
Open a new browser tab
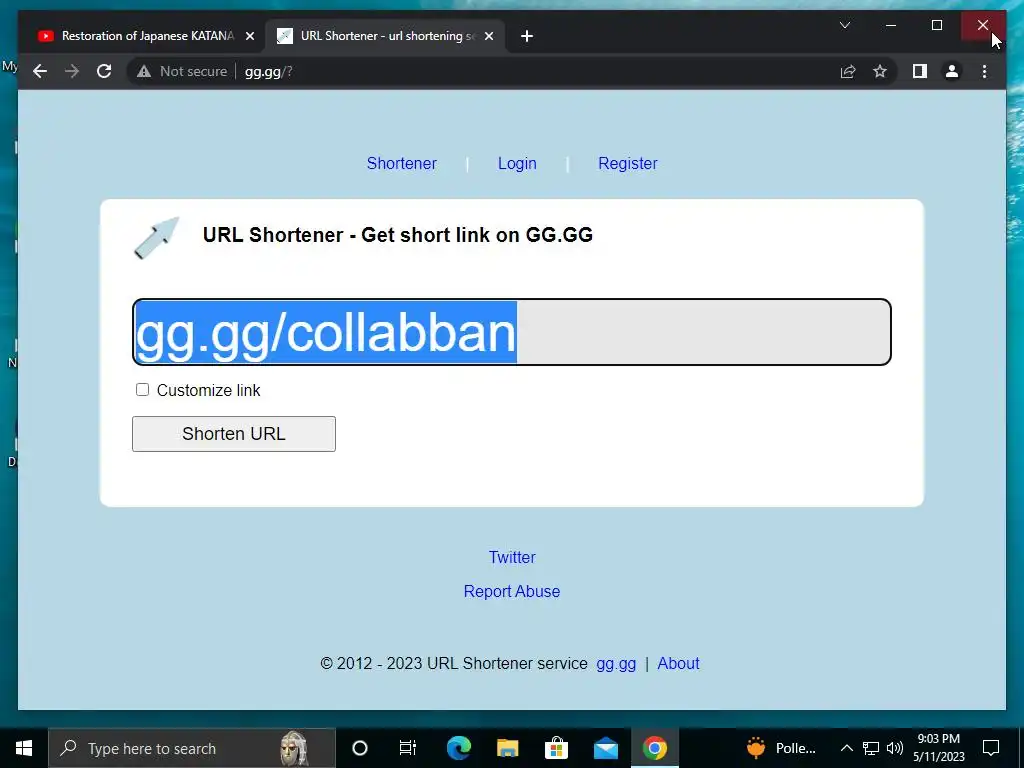527,36
